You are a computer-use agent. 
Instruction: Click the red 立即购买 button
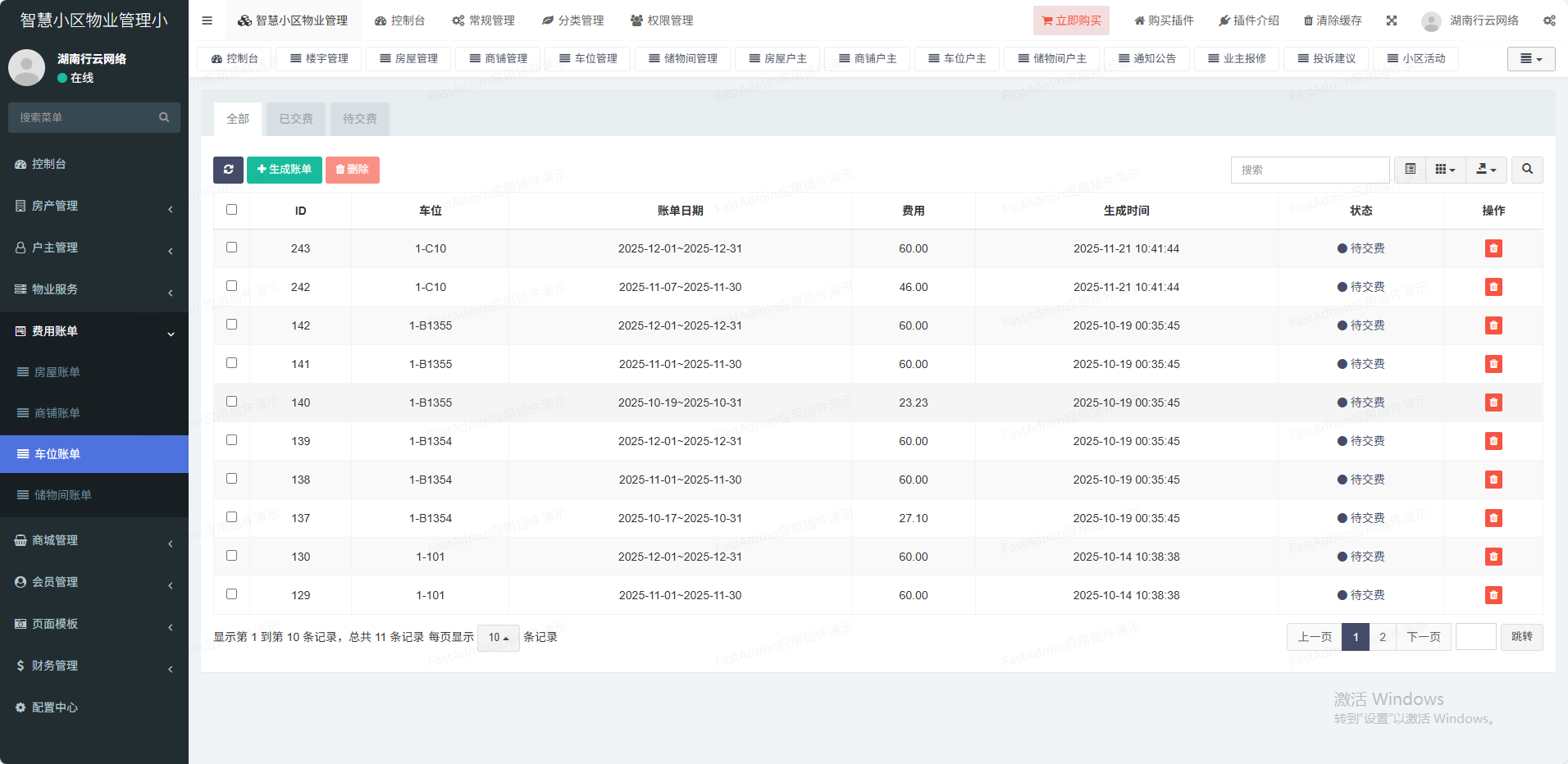[1070, 20]
